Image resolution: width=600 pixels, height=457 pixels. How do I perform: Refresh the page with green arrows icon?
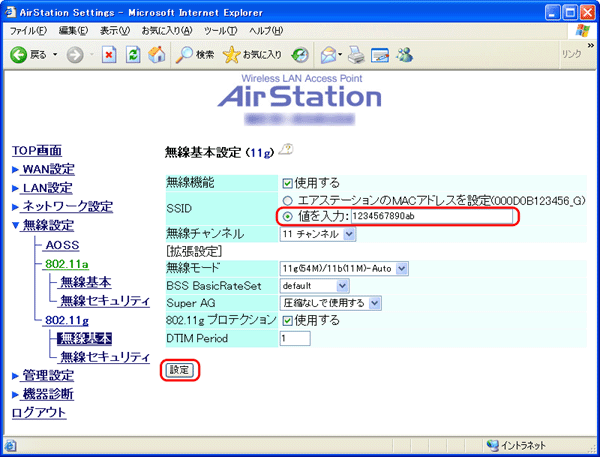pos(133,55)
